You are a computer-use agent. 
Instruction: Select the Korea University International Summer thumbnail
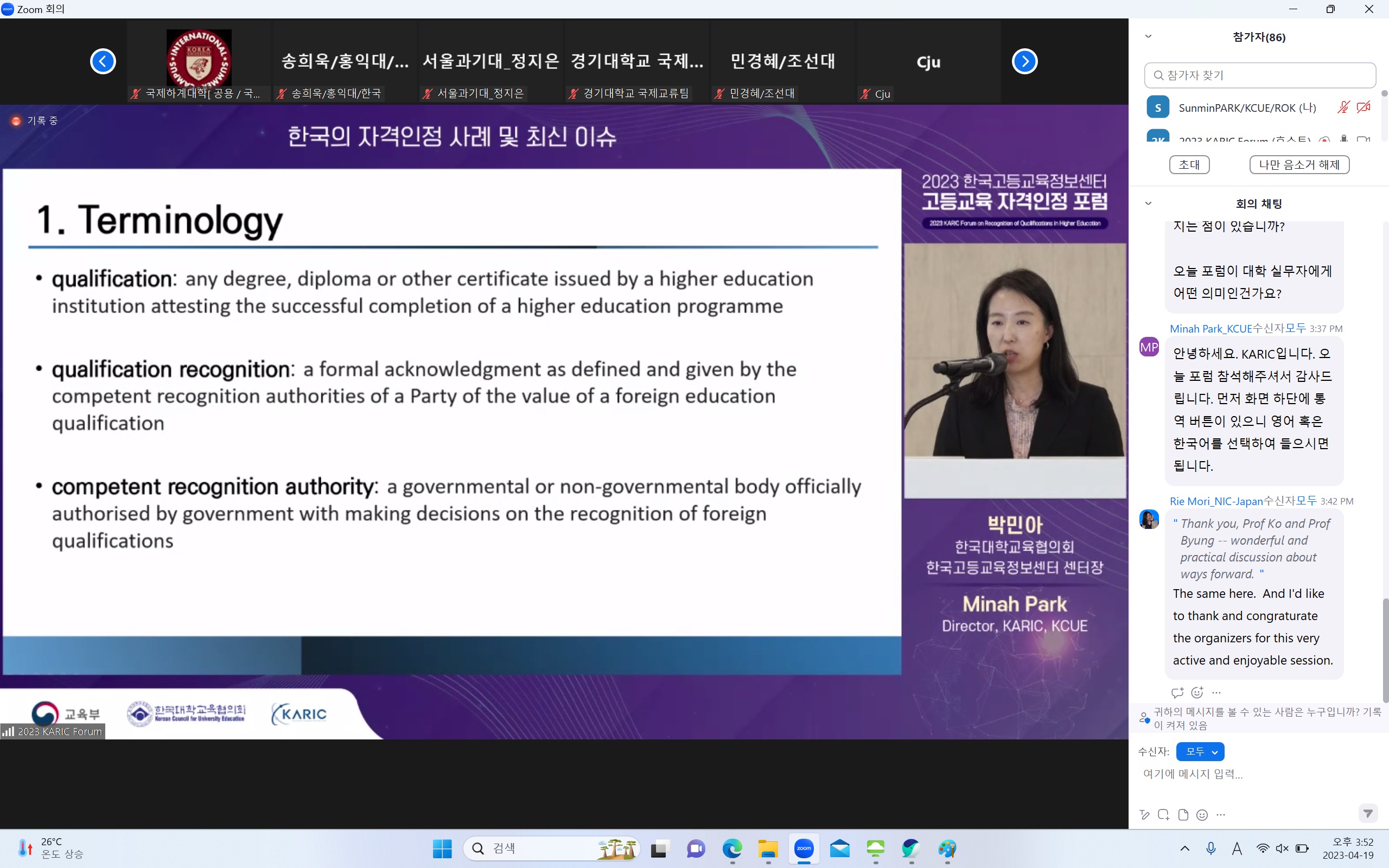click(199, 61)
